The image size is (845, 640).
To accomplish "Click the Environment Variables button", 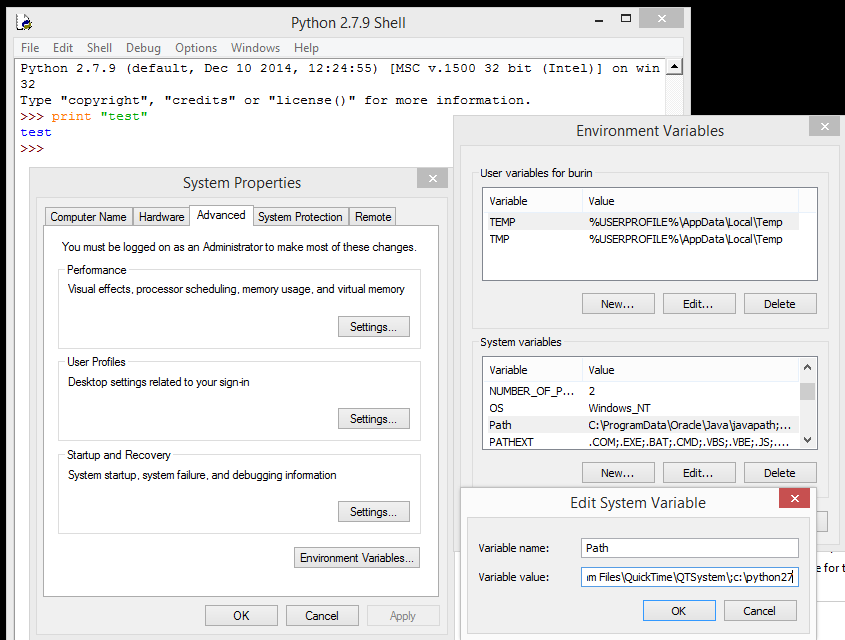I will (358, 558).
